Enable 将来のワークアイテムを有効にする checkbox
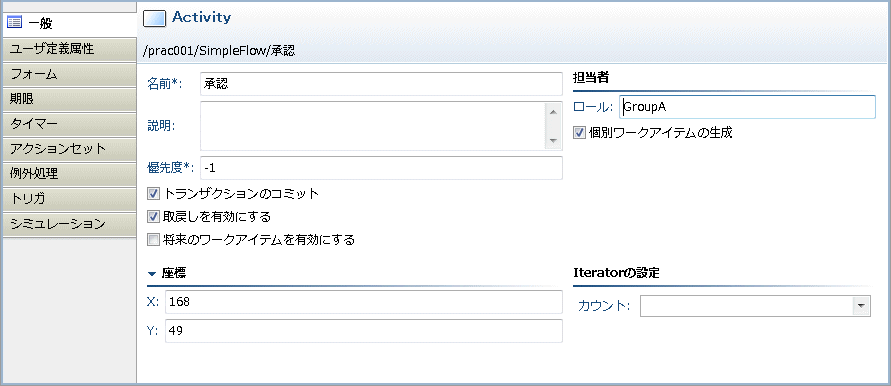891x386 pixels. (153, 240)
